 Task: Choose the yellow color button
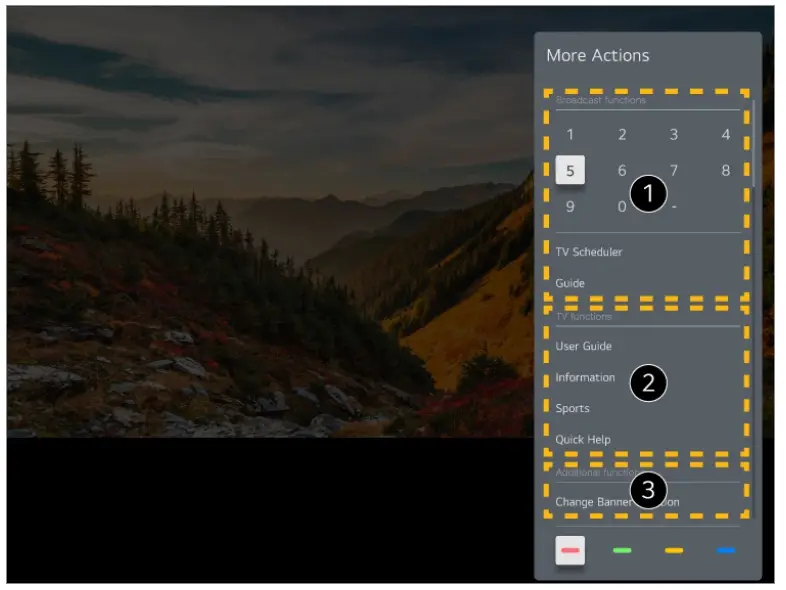click(x=674, y=550)
